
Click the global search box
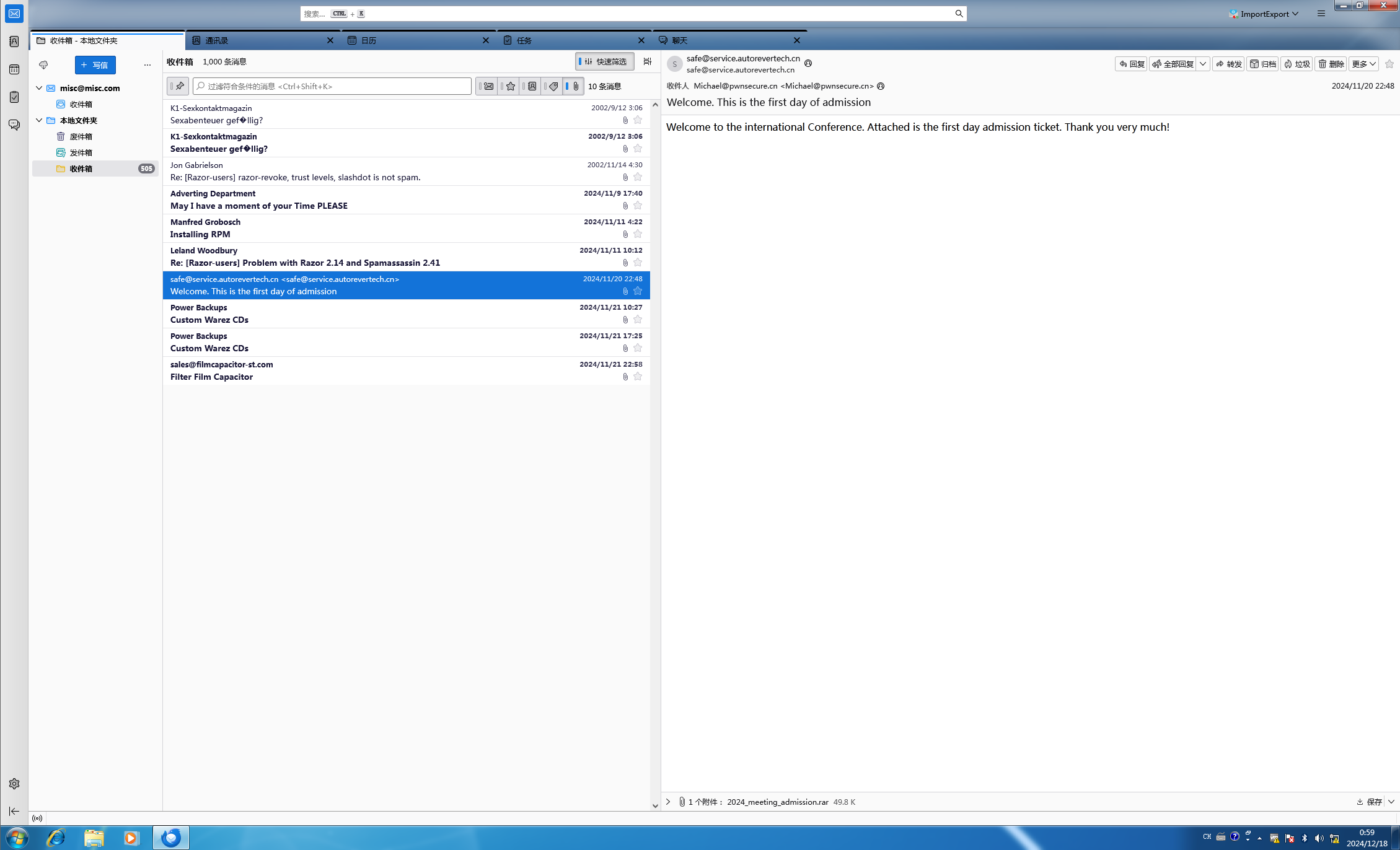click(633, 14)
